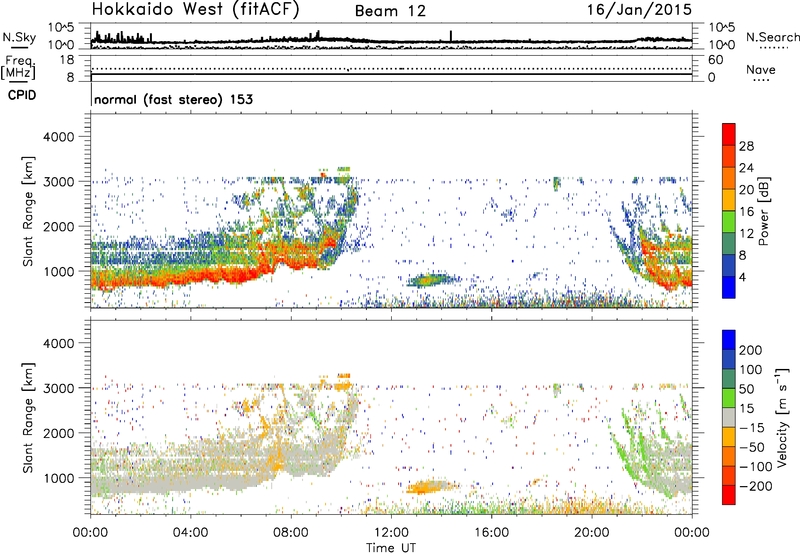800x554 pixels.
Task: Click 'Slant Range [km]' label of velocity panel
Action: pyautogui.click(x=29, y=418)
